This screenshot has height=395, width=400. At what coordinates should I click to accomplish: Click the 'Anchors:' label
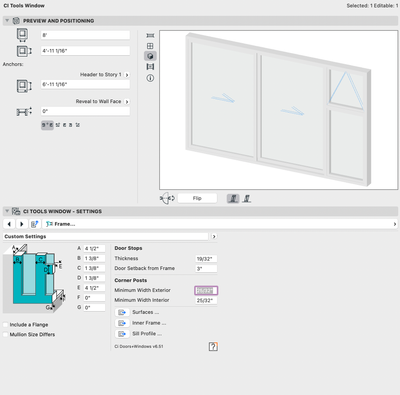(13, 64)
